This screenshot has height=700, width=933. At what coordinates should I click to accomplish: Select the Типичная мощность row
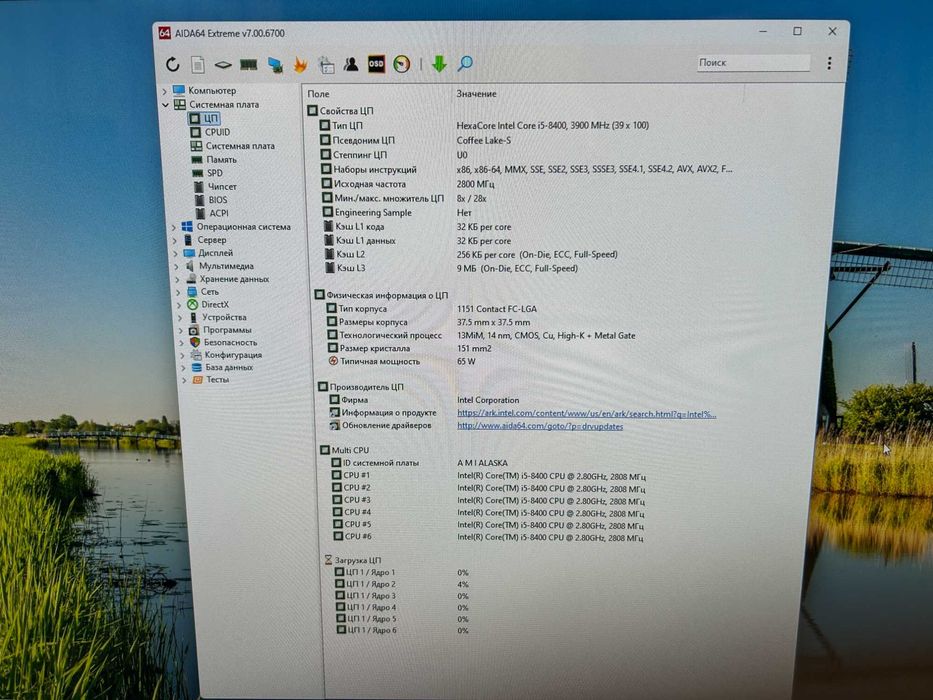coord(402,361)
